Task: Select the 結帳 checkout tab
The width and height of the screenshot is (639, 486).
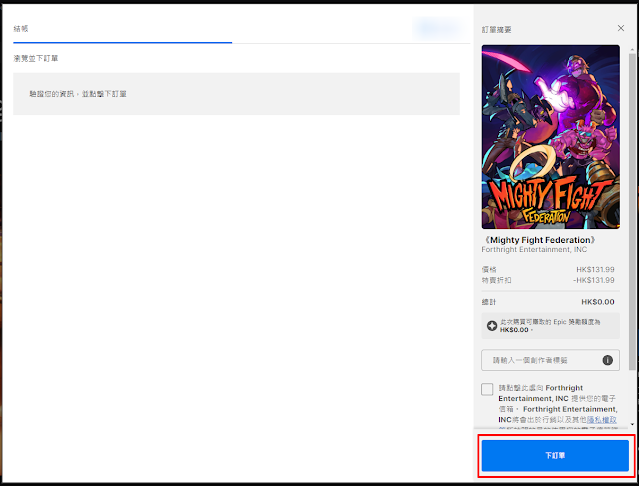Action: click(x=21, y=29)
